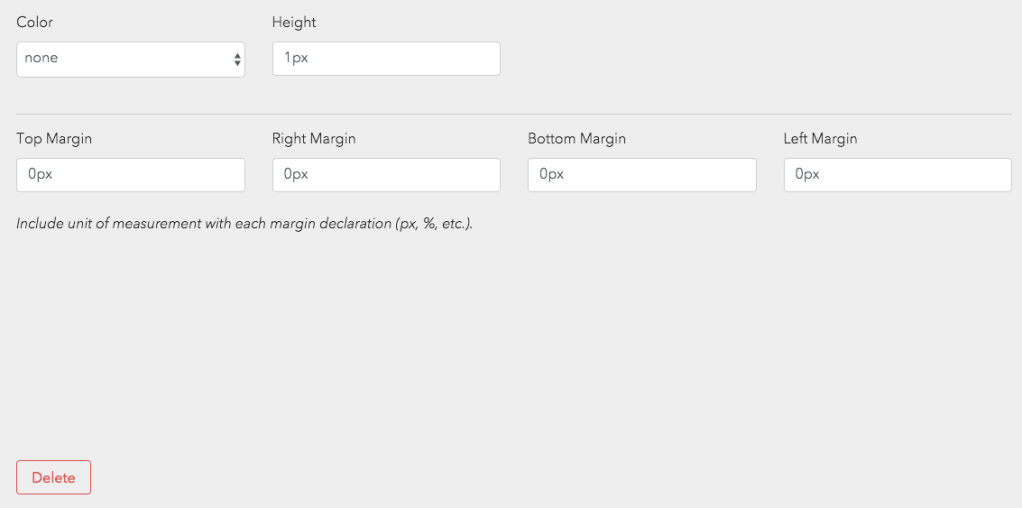This screenshot has width=1022, height=508.
Task: Click the Left Margin label text
Action: coord(820,139)
